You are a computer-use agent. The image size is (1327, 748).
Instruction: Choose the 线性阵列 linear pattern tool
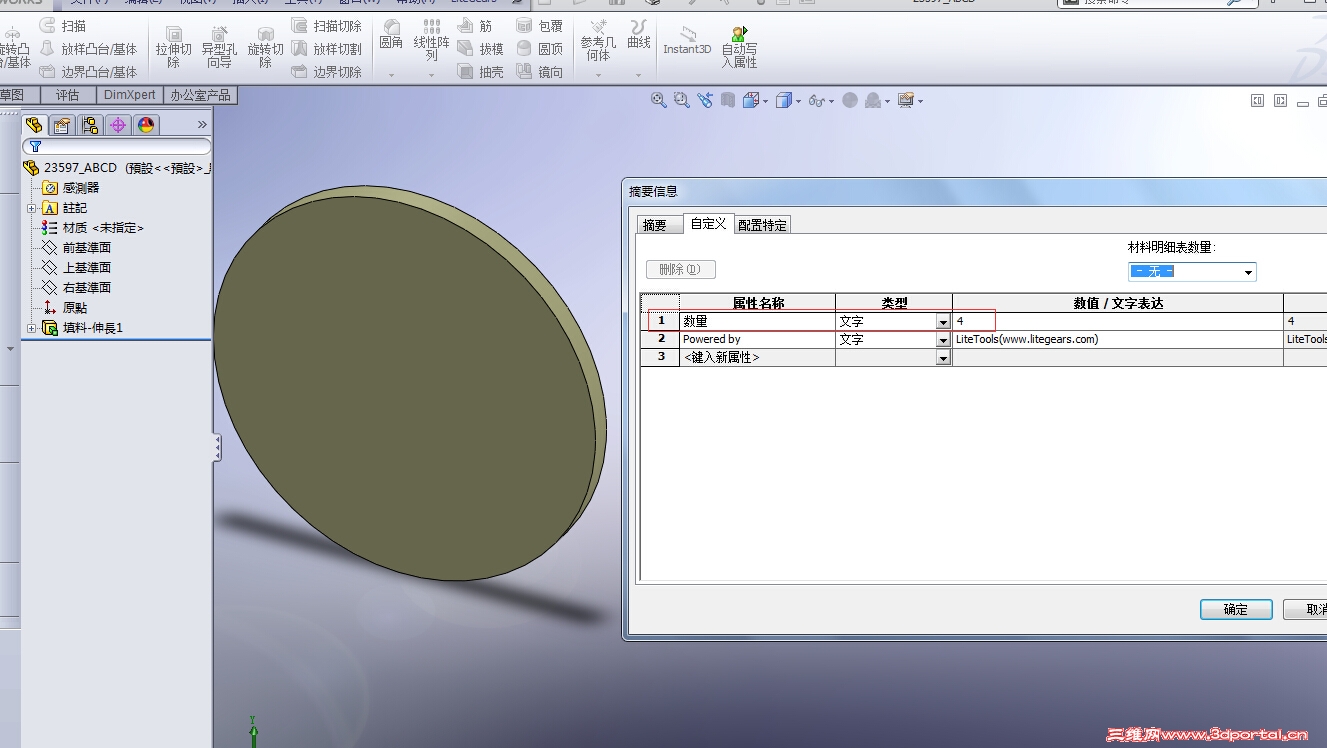(431, 40)
